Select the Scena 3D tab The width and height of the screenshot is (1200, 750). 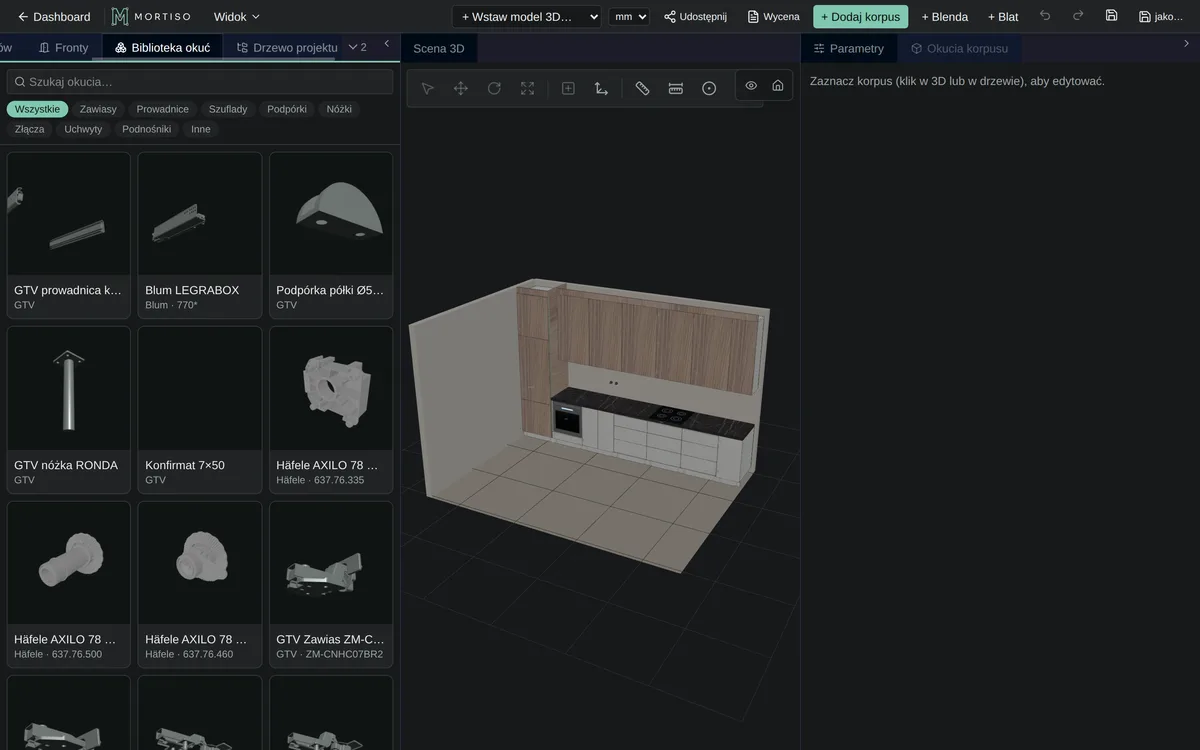(438, 48)
